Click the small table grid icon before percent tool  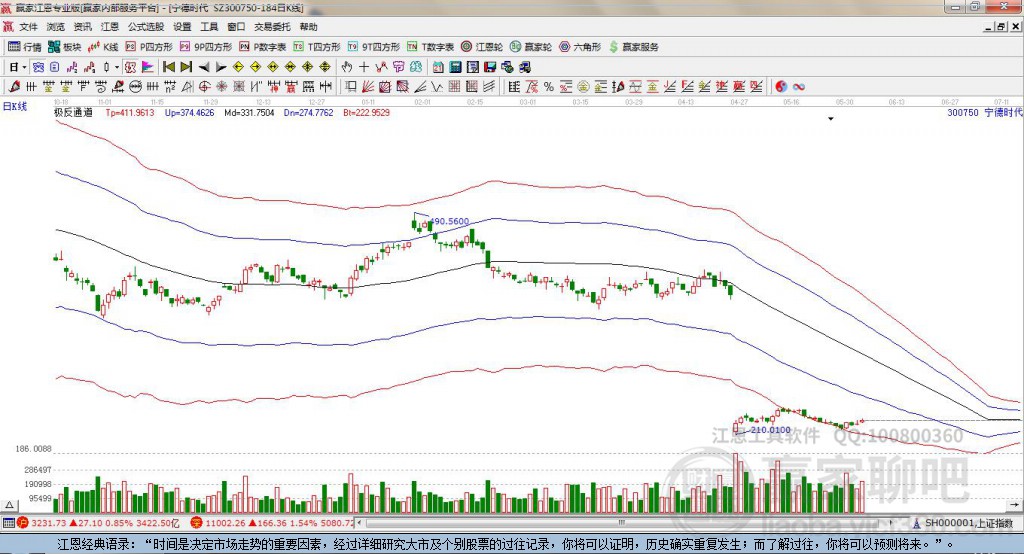click(x=514, y=86)
